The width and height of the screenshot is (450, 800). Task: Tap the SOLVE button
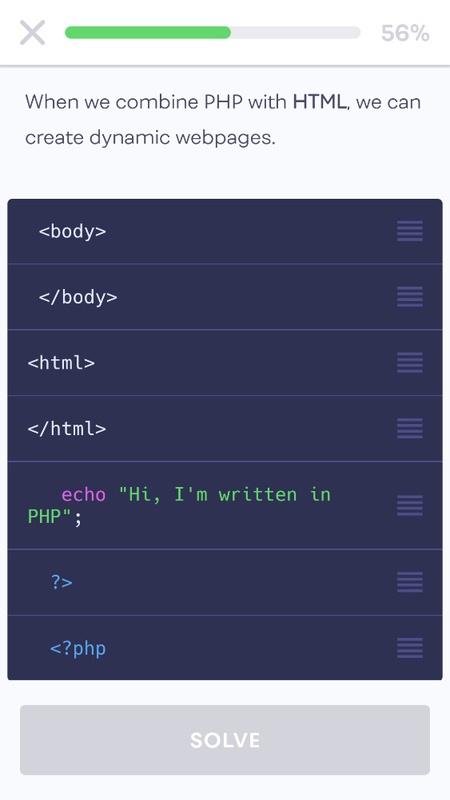click(225, 740)
